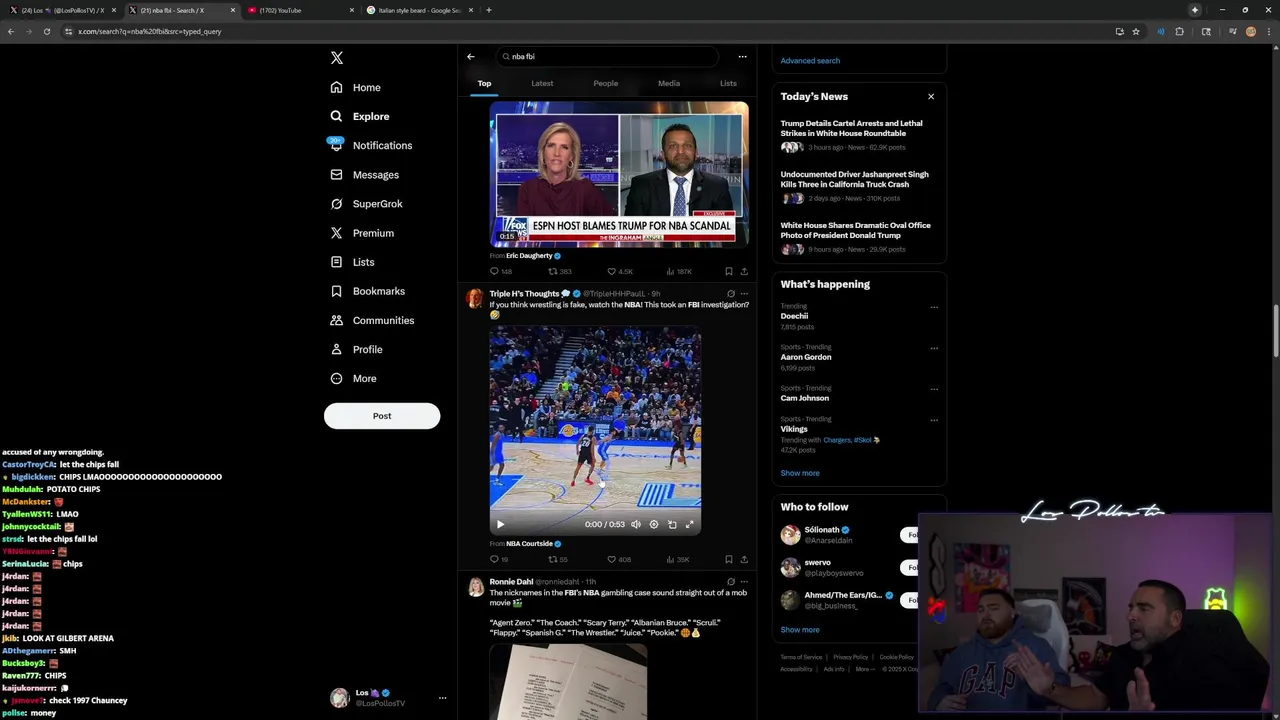Close the Today's News panel
Screen dimensions: 1280x720
(x=931, y=97)
